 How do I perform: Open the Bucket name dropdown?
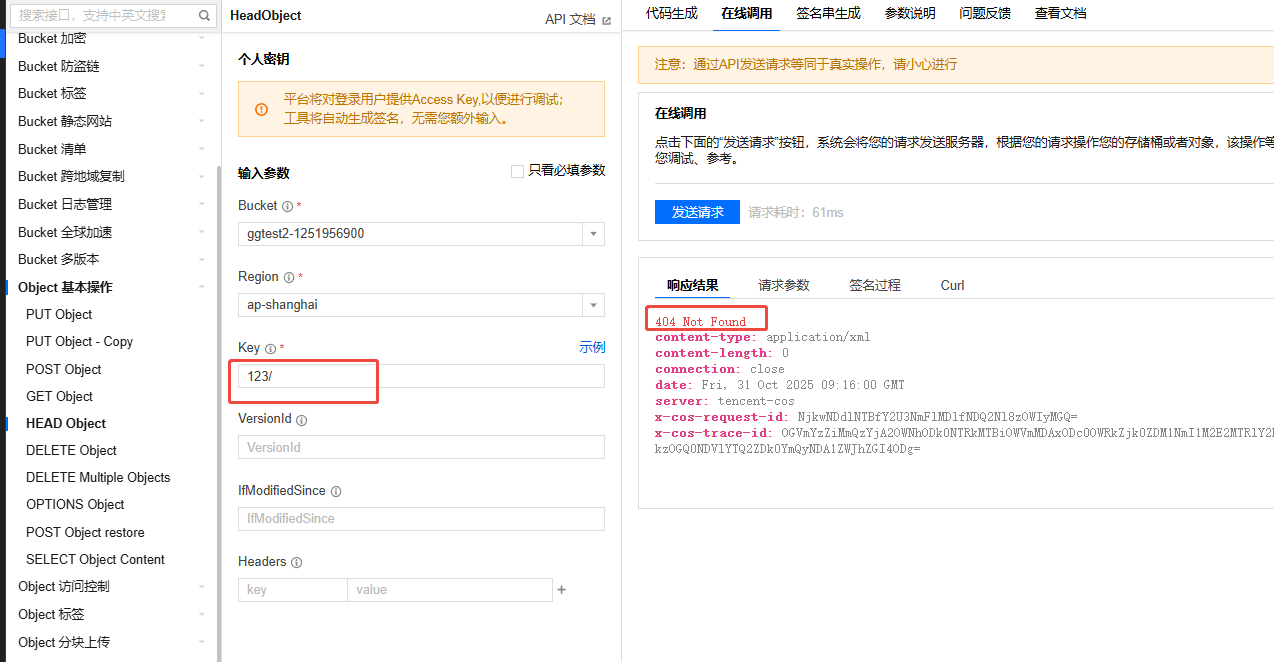[594, 234]
